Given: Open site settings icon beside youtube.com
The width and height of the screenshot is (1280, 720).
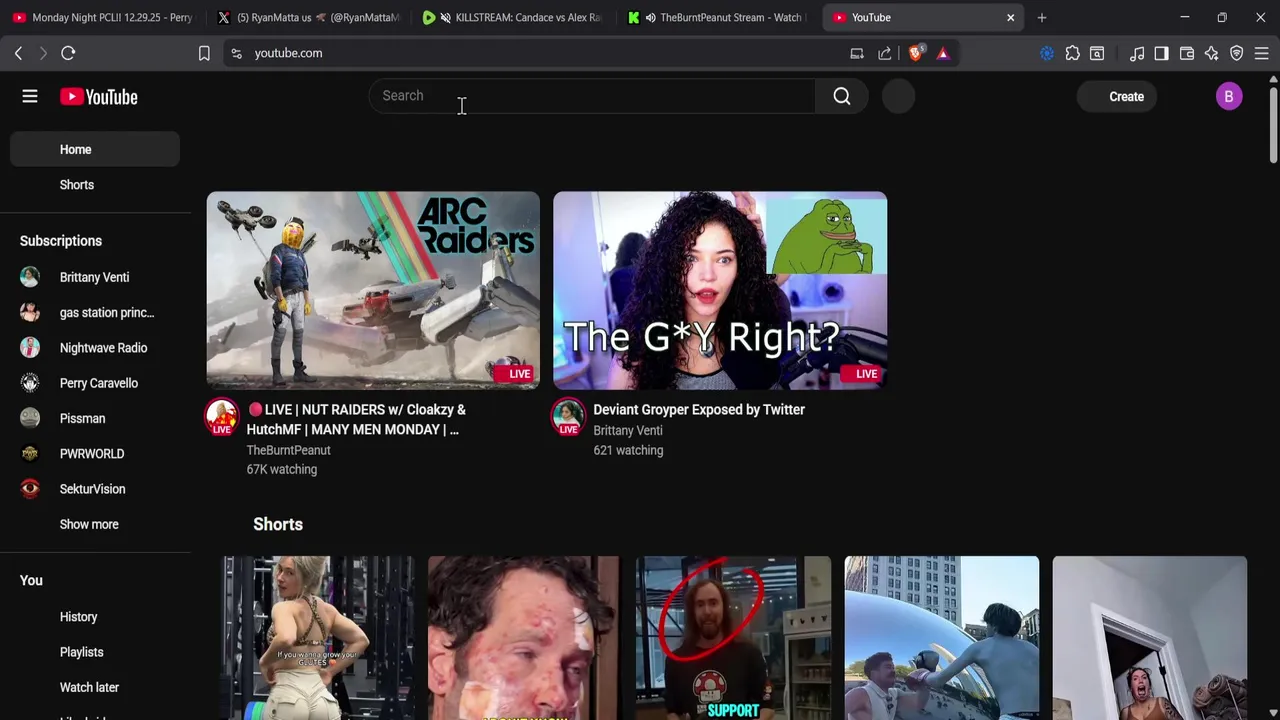Looking at the screenshot, I should 236,53.
